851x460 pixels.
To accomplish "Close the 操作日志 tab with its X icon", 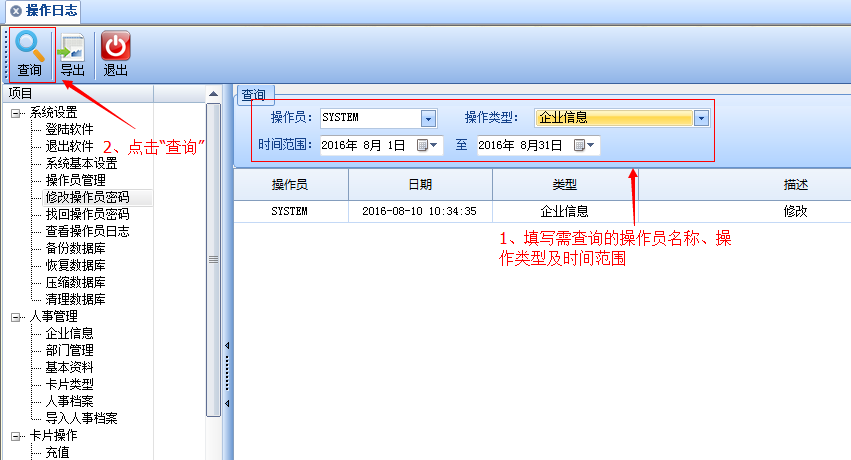I will (15, 11).
